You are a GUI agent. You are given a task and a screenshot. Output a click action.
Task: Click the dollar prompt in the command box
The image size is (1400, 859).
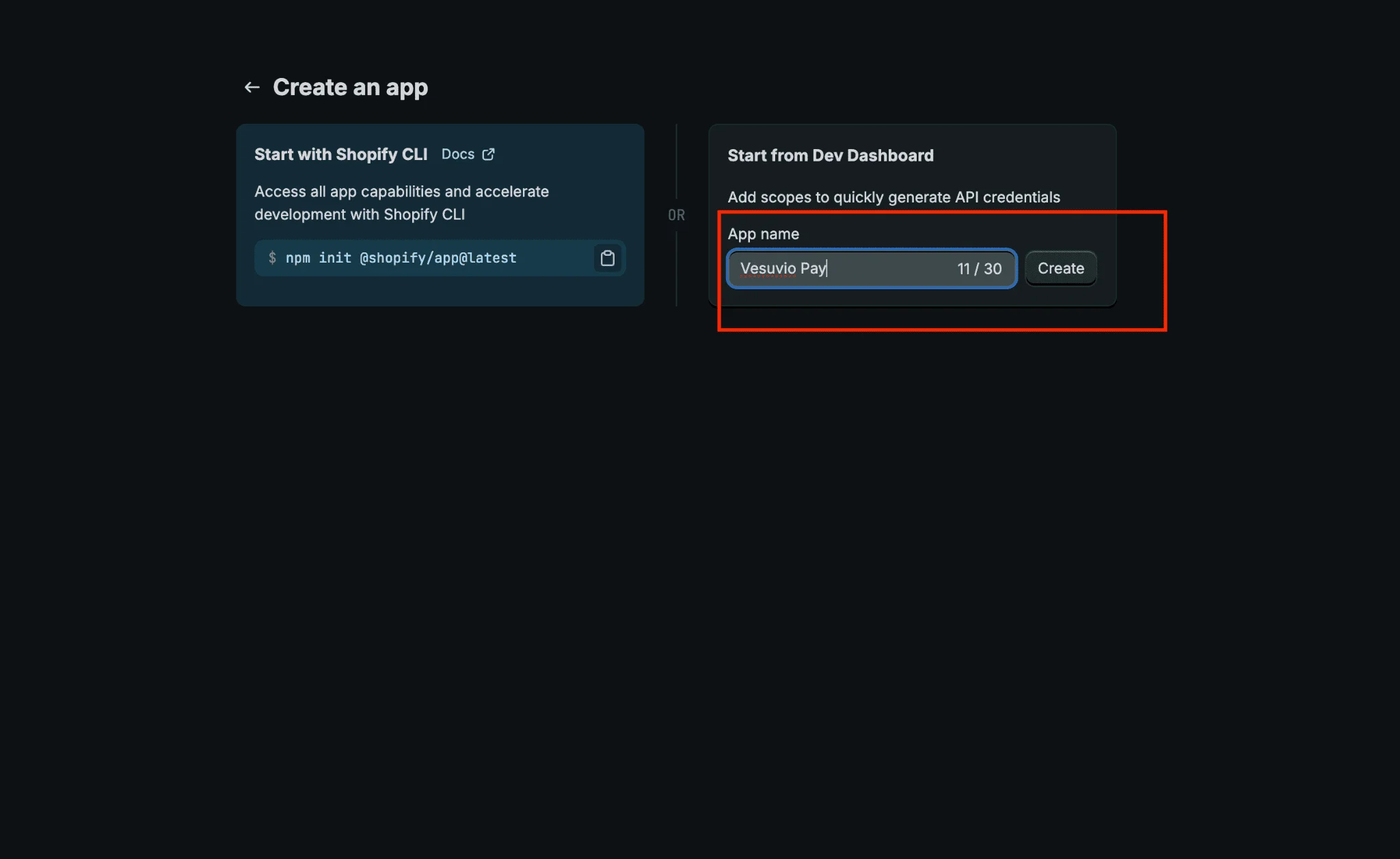pyautogui.click(x=273, y=258)
